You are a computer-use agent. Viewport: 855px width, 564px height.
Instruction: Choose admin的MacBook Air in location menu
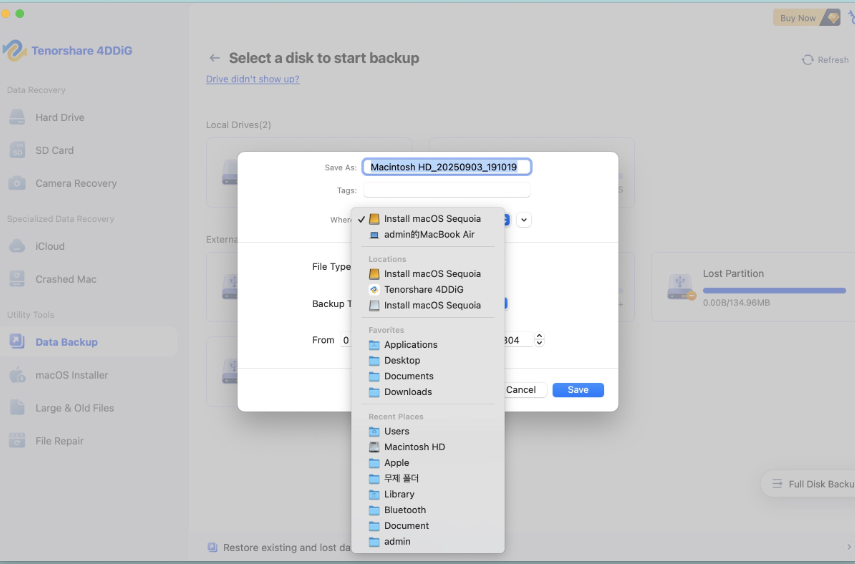(x=428, y=235)
